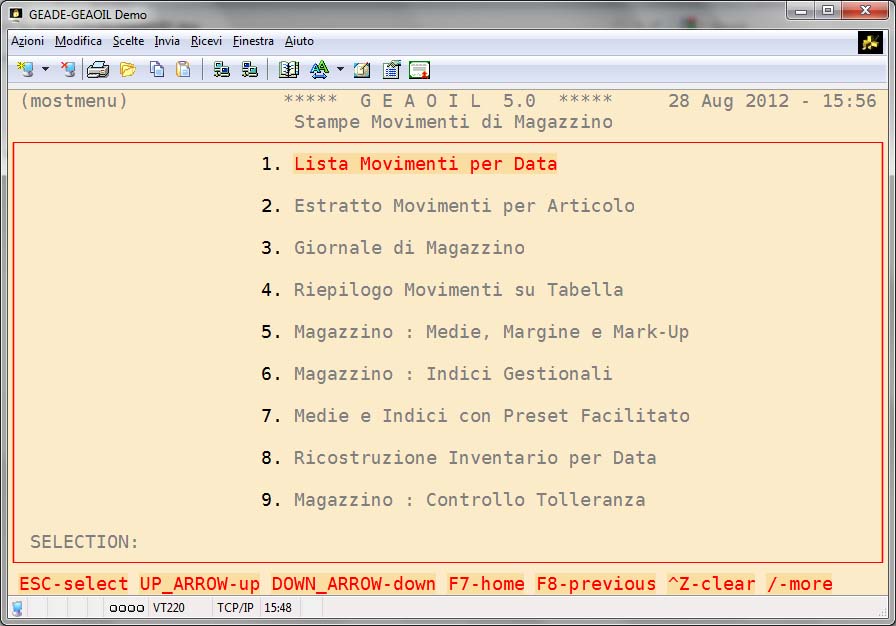Click the open book toolbar icon
Image resolution: width=896 pixels, height=626 pixels.
coord(289,70)
